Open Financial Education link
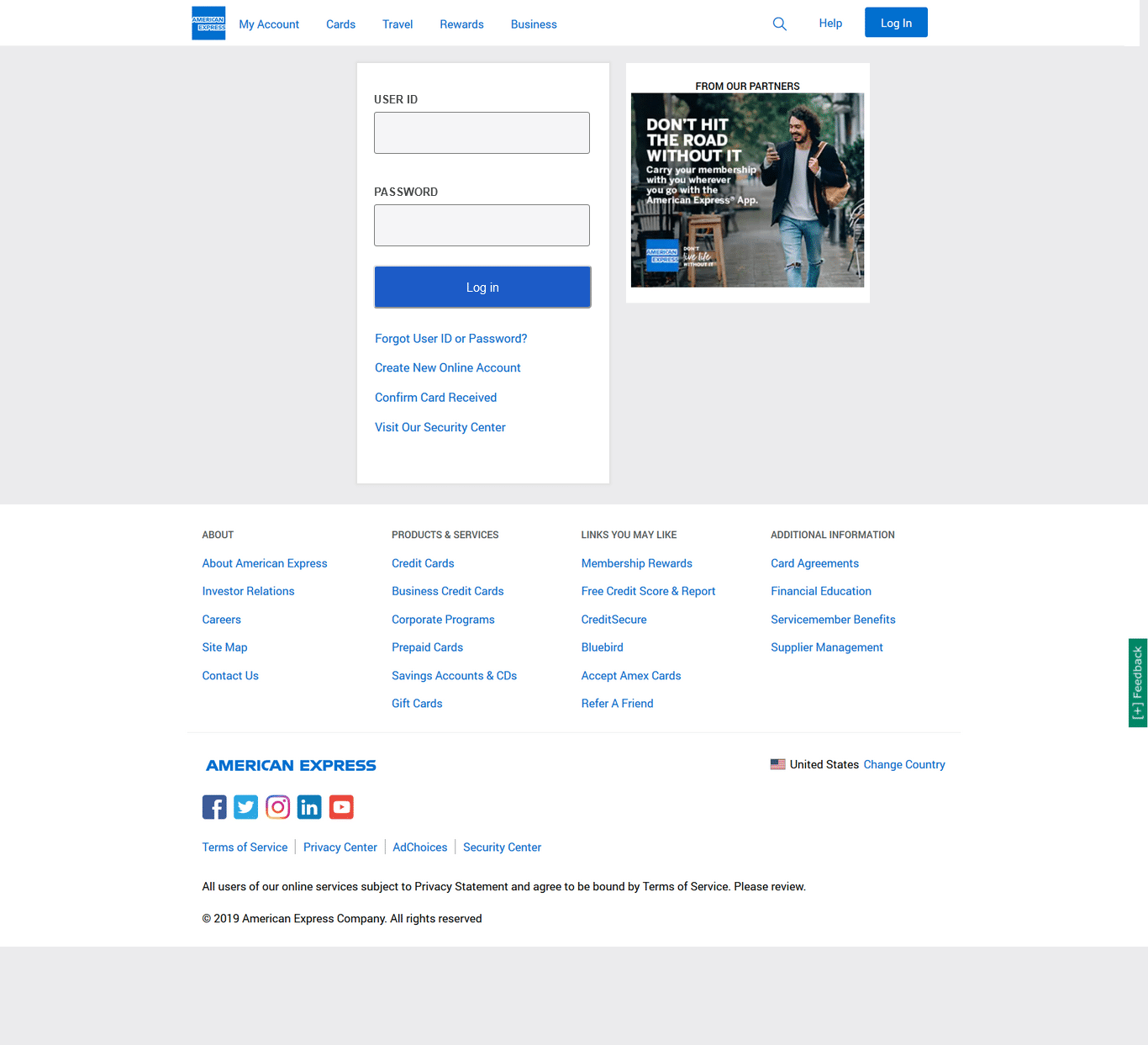The width and height of the screenshot is (1148, 1045). pos(821,591)
